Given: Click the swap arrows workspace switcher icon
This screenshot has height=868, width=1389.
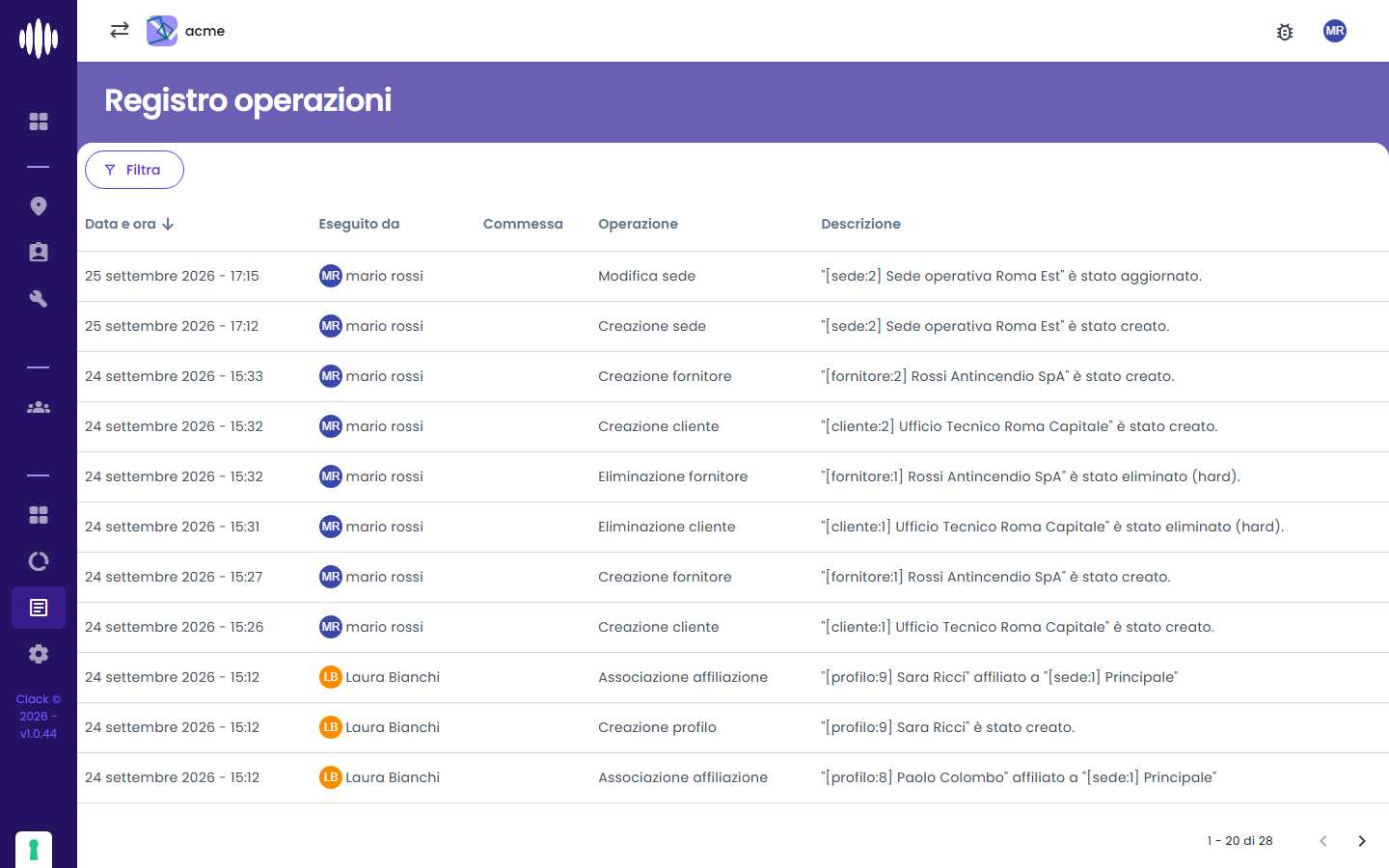Looking at the screenshot, I should [120, 31].
